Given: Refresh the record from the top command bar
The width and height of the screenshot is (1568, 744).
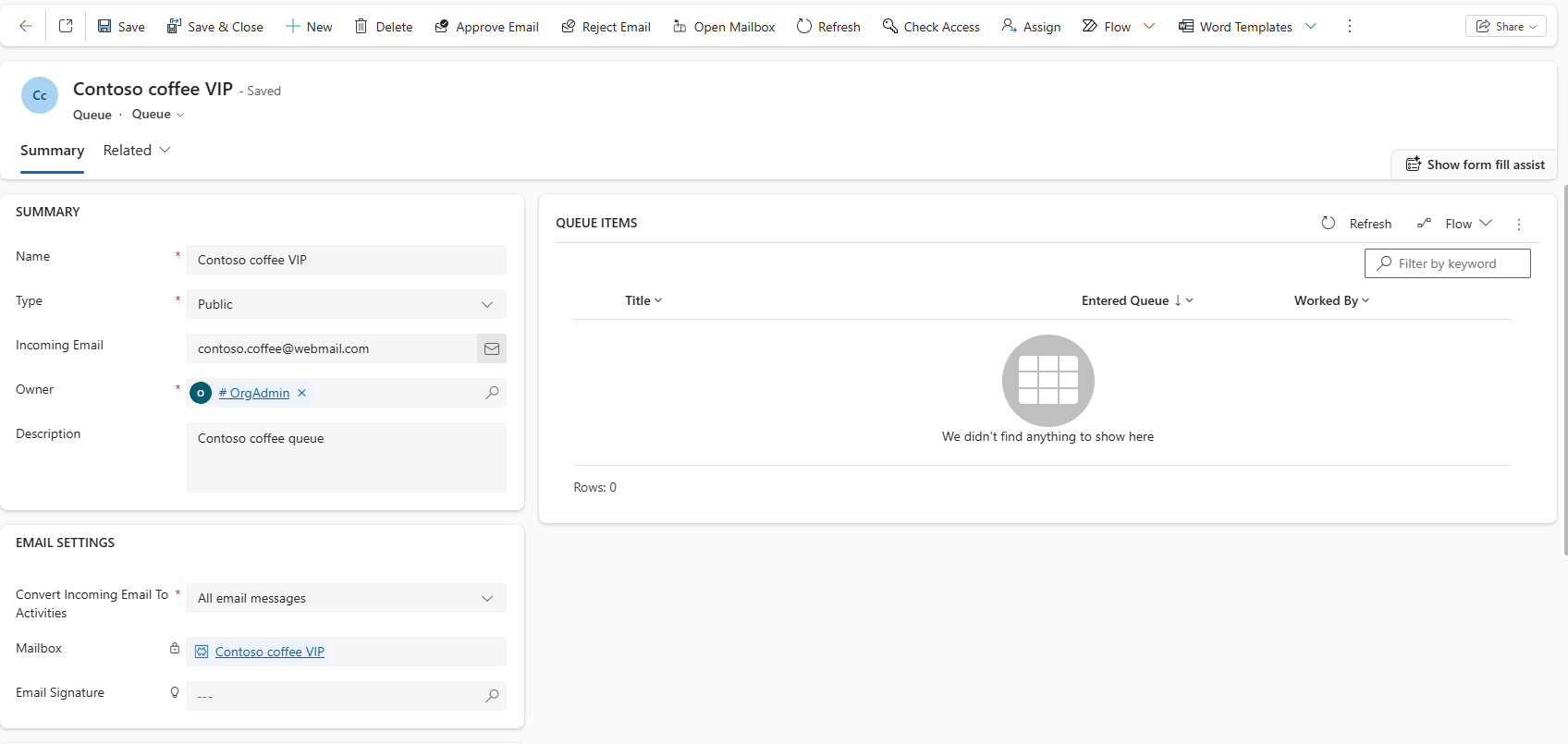Looking at the screenshot, I should [x=828, y=27].
